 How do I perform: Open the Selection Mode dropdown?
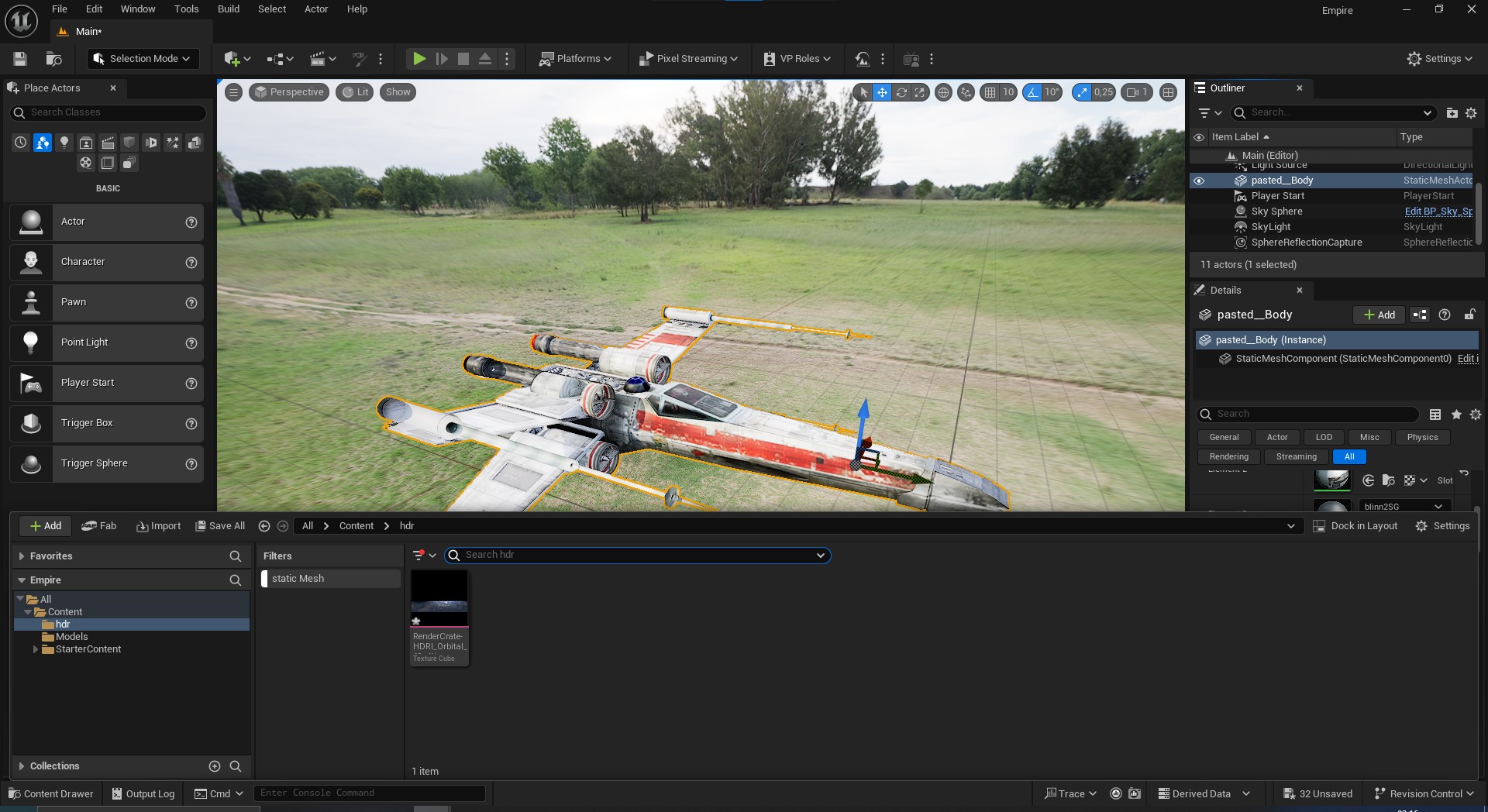(143, 59)
